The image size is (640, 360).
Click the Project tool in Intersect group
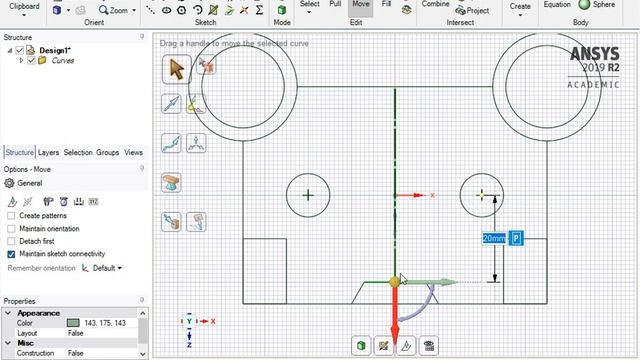coord(472,11)
